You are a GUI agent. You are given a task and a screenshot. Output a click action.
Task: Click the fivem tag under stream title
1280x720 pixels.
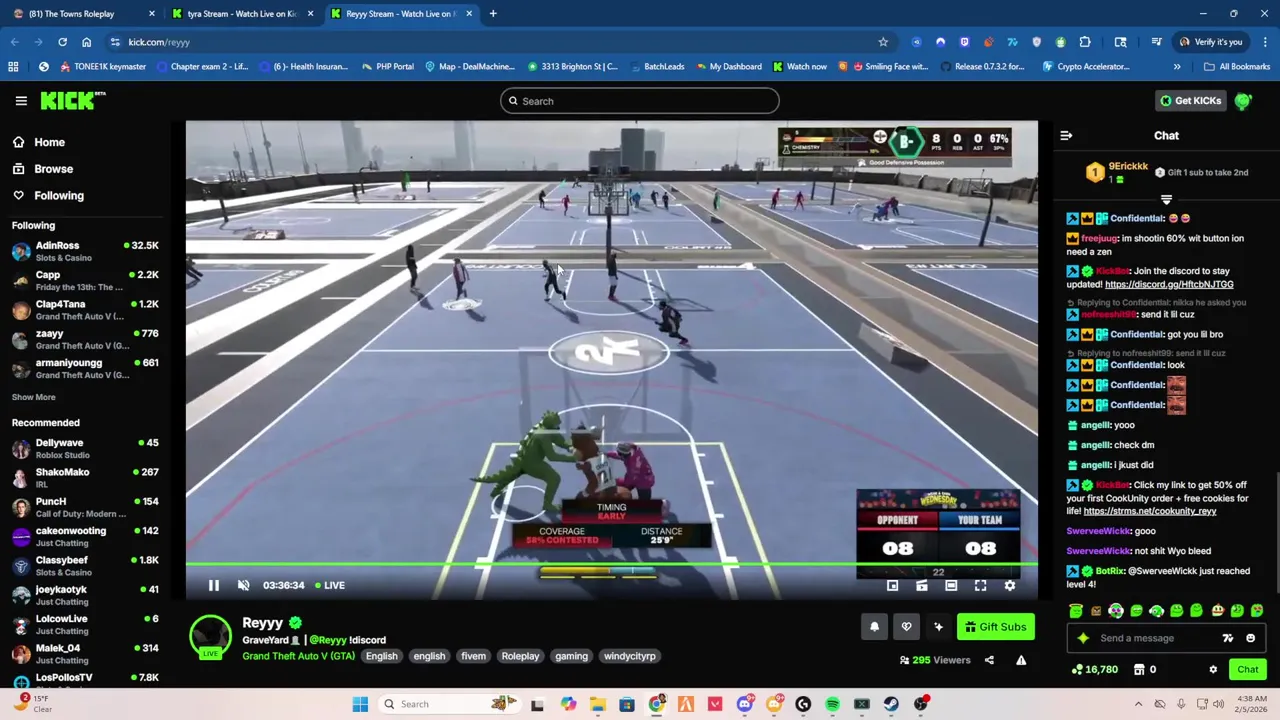coord(473,656)
